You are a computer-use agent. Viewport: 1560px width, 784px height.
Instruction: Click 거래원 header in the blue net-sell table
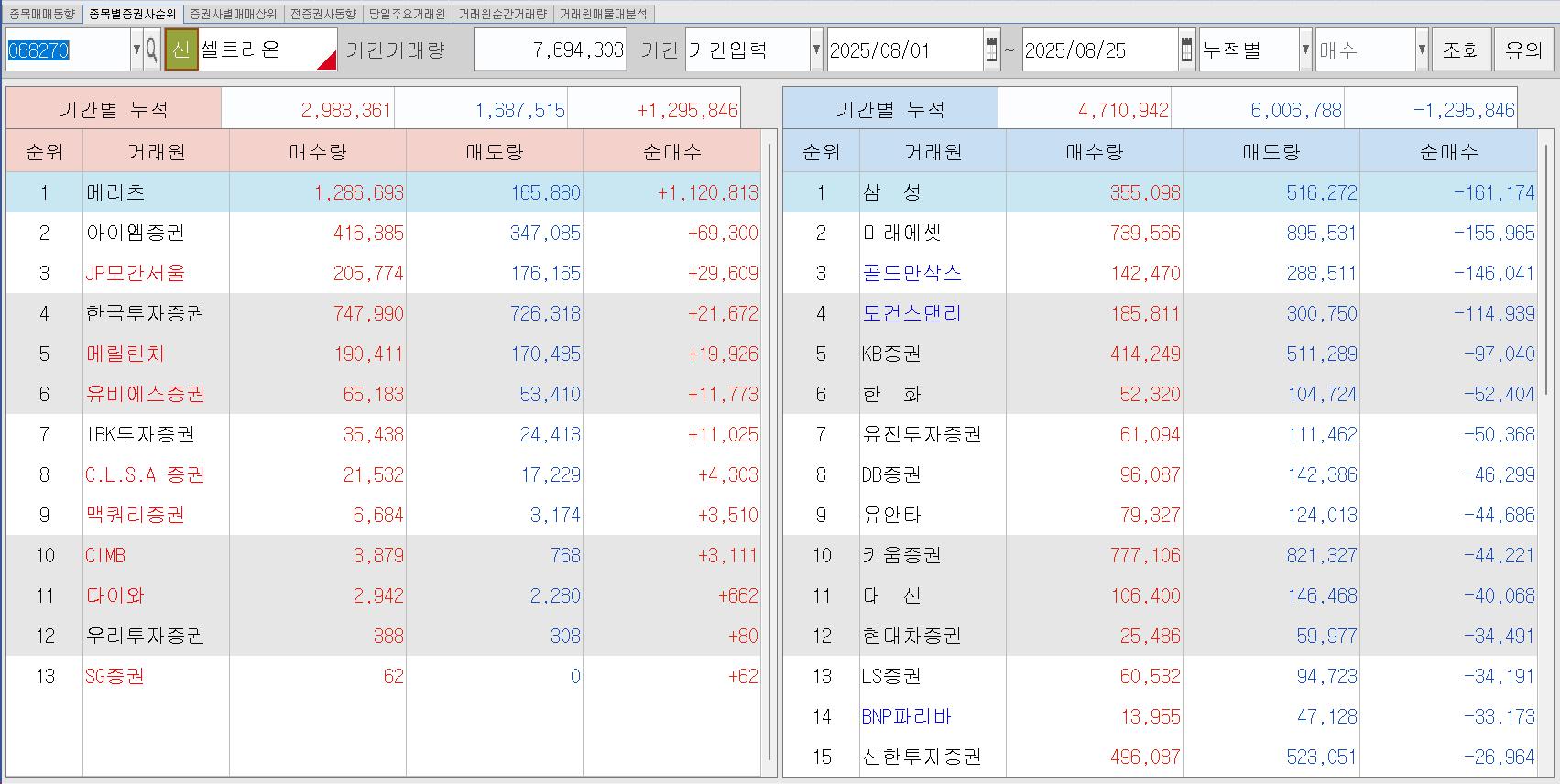click(933, 152)
